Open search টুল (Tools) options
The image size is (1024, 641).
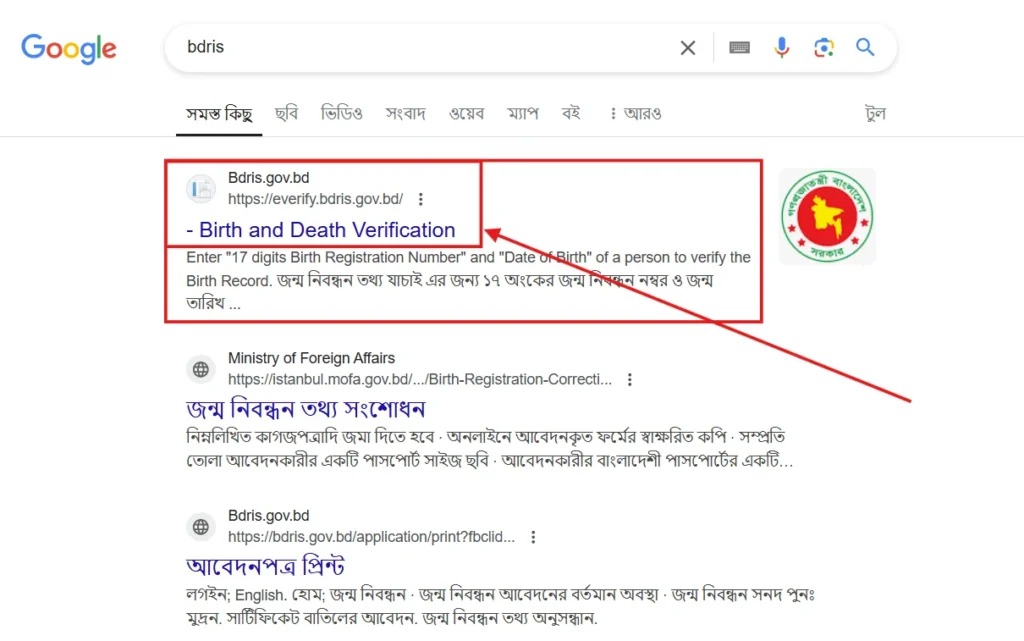pos(875,113)
